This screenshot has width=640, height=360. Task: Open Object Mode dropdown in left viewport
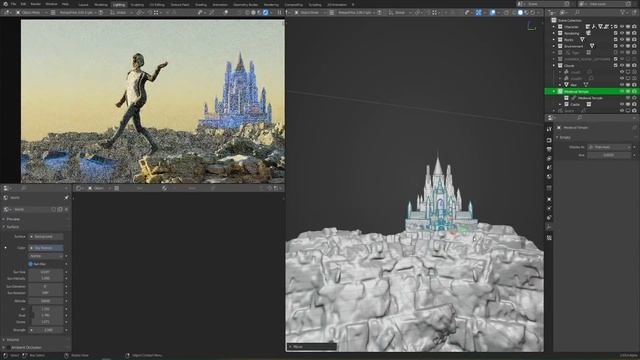[x=31, y=13]
